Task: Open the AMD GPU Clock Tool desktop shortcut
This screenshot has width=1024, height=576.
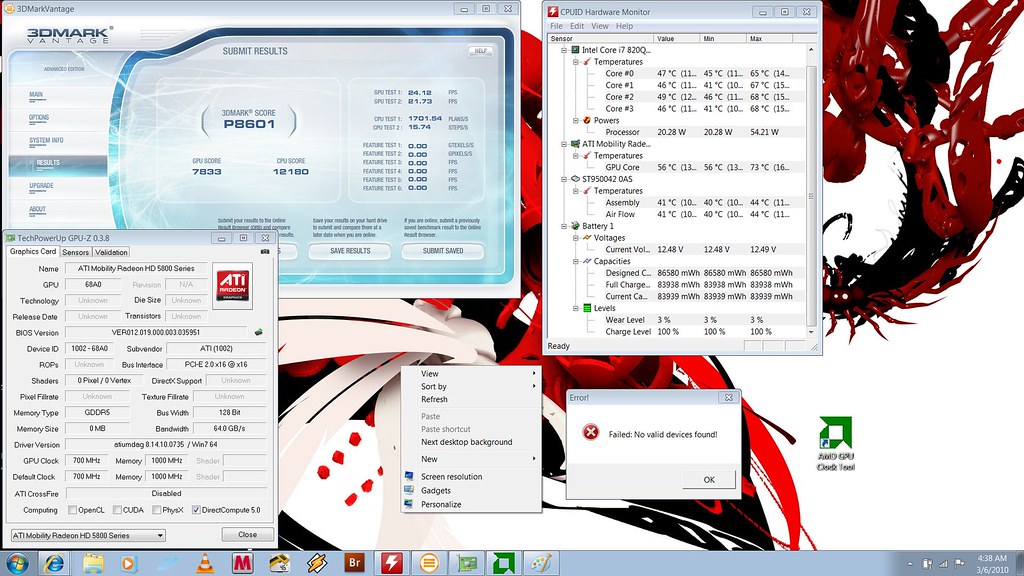Action: click(836, 443)
